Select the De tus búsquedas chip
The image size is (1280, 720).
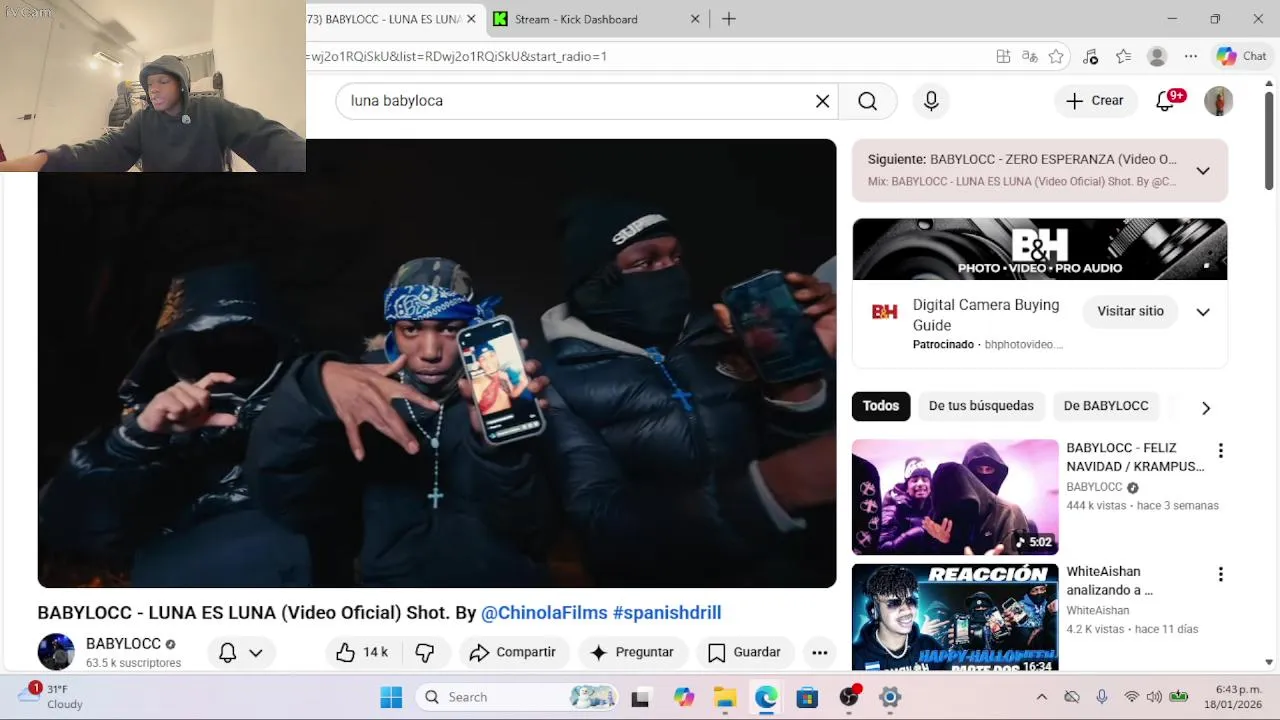pos(981,405)
